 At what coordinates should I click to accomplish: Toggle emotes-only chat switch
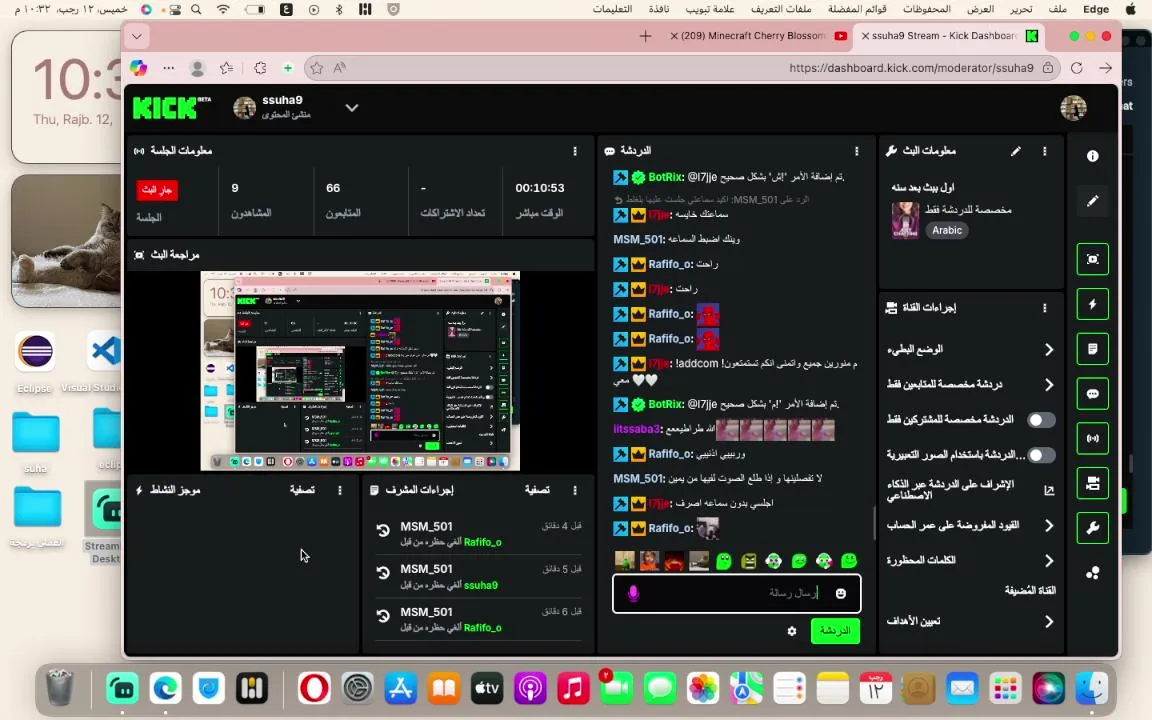point(1041,455)
